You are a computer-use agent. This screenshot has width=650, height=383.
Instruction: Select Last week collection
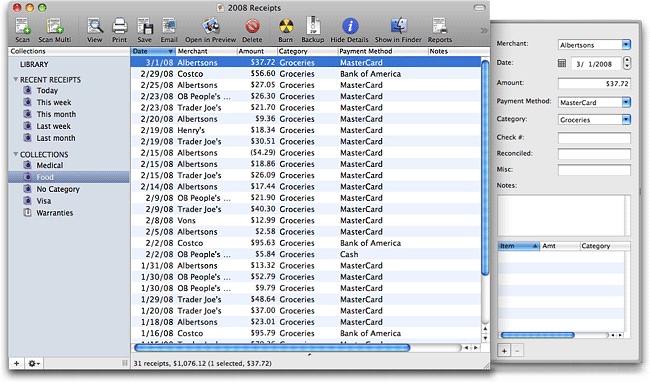pyautogui.click(x=53, y=126)
